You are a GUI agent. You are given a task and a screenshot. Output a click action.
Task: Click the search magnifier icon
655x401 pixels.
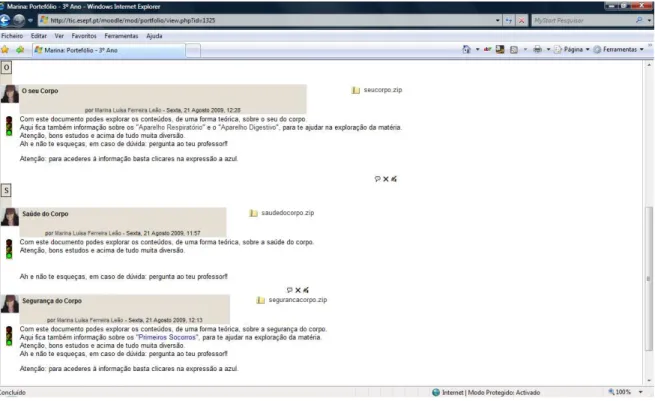pyautogui.click(x=639, y=20)
